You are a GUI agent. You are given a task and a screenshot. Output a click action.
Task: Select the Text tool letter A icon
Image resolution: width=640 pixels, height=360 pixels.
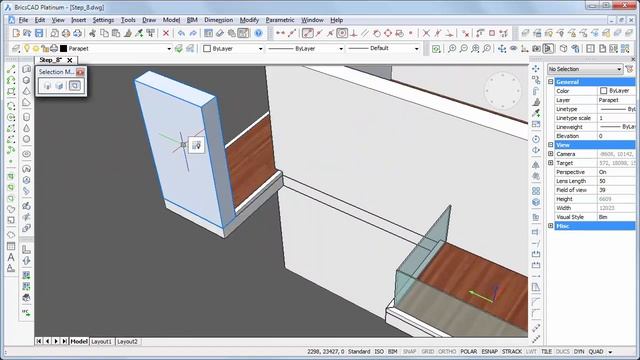(x=11, y=257)
